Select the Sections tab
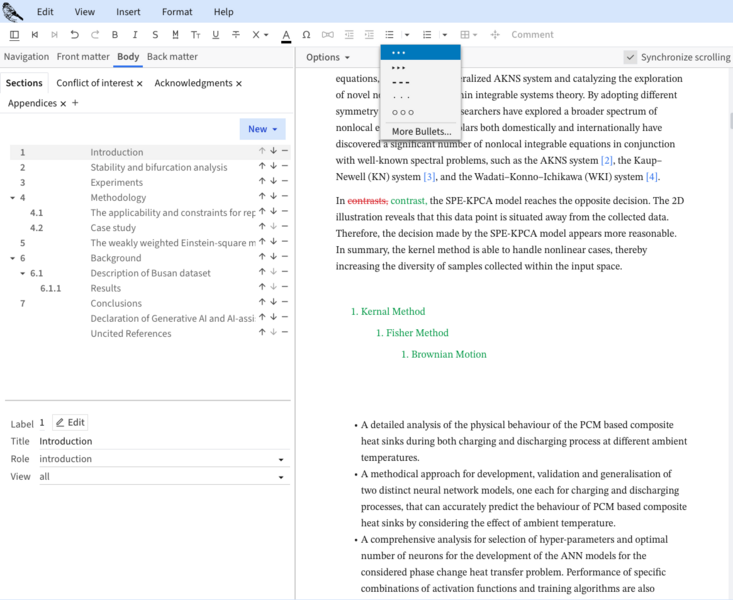This screenshot has height=600, width=733. [24, 83]
